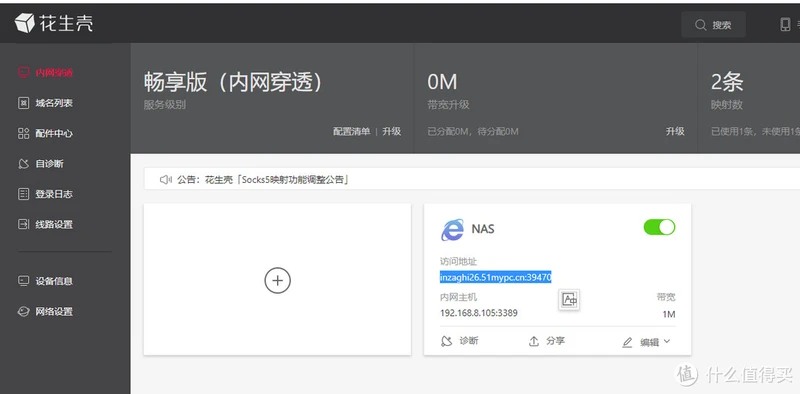
Task: Click the 诊断 stethoscope icon on NAS card
Action: pos(446,341)
